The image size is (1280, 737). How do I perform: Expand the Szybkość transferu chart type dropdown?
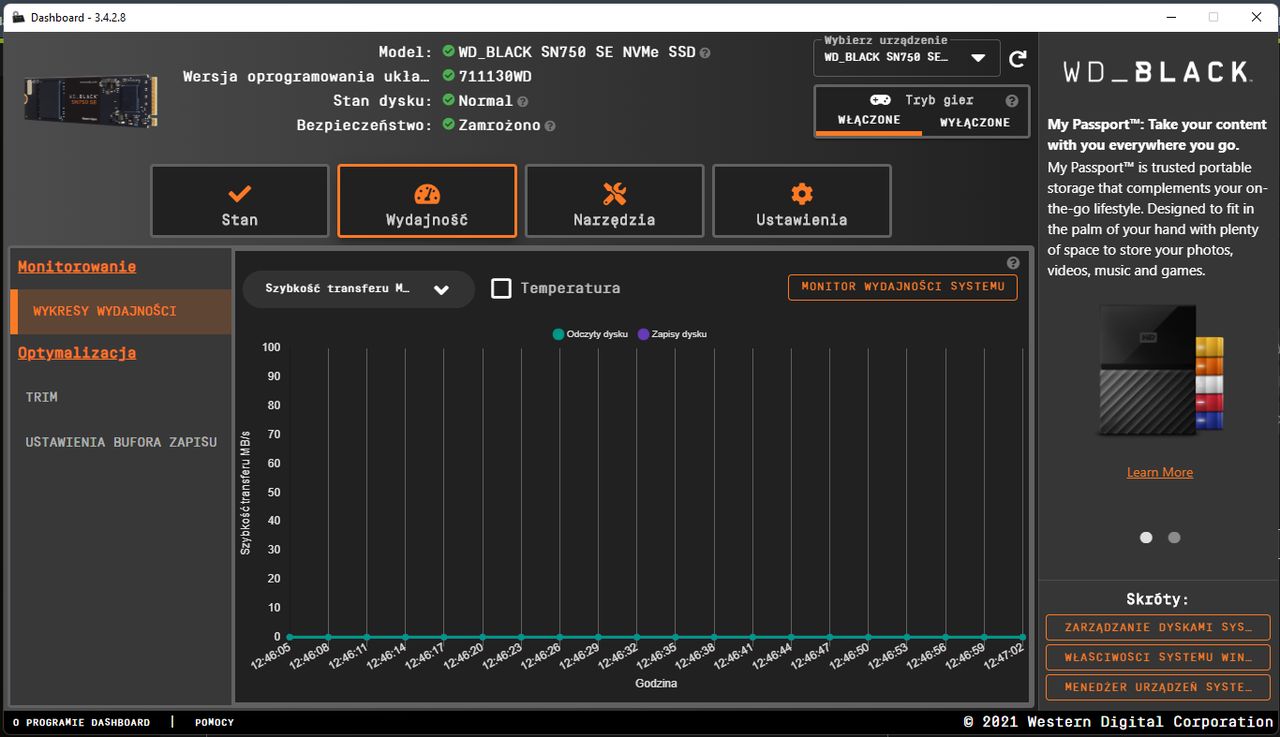(358, 289)
